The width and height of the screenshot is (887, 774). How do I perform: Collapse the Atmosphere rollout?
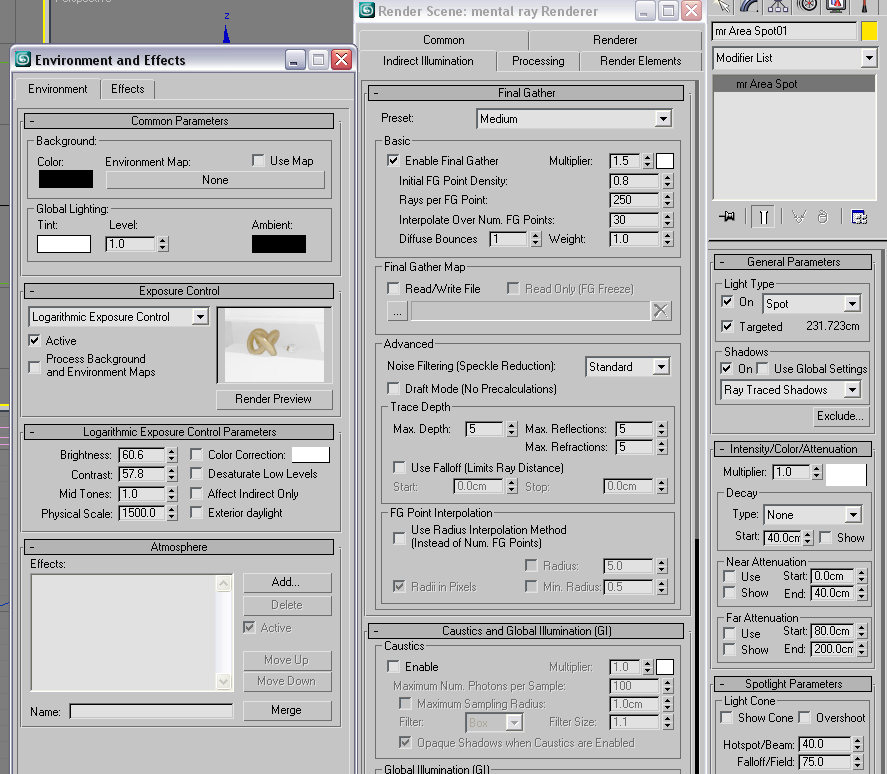click(x=179, y=547)
